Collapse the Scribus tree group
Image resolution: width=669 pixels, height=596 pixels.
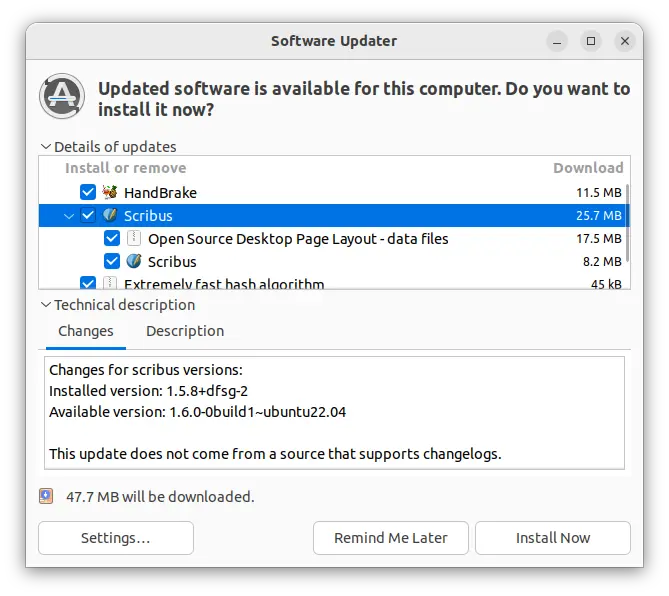pos(68,216)
